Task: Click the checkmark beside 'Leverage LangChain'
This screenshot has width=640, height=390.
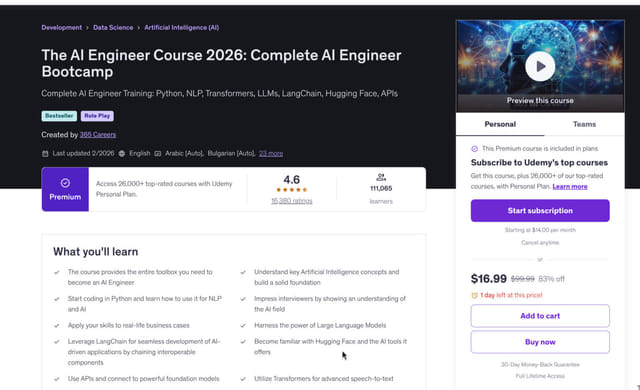Action: pos(57,341)
